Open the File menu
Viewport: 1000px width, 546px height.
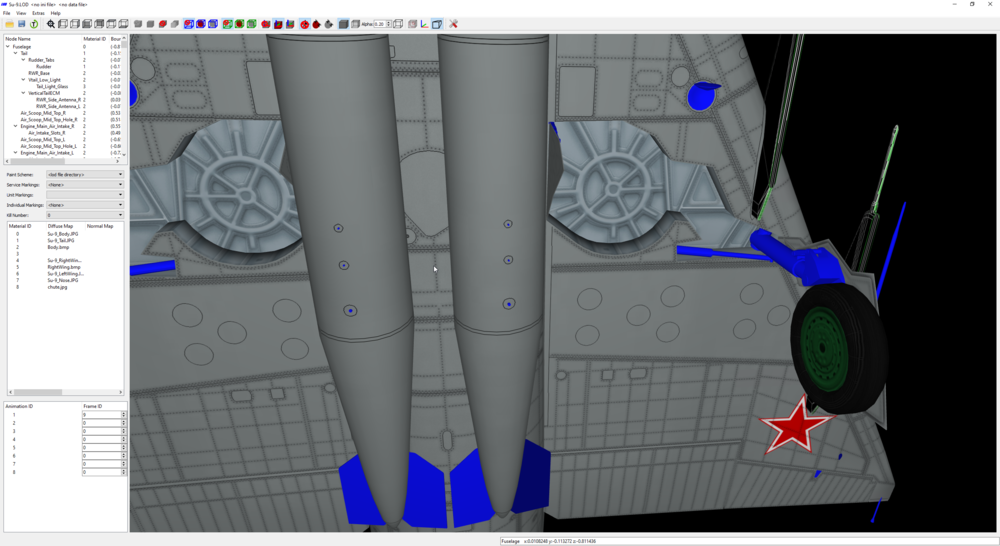[x=6, y=13]
